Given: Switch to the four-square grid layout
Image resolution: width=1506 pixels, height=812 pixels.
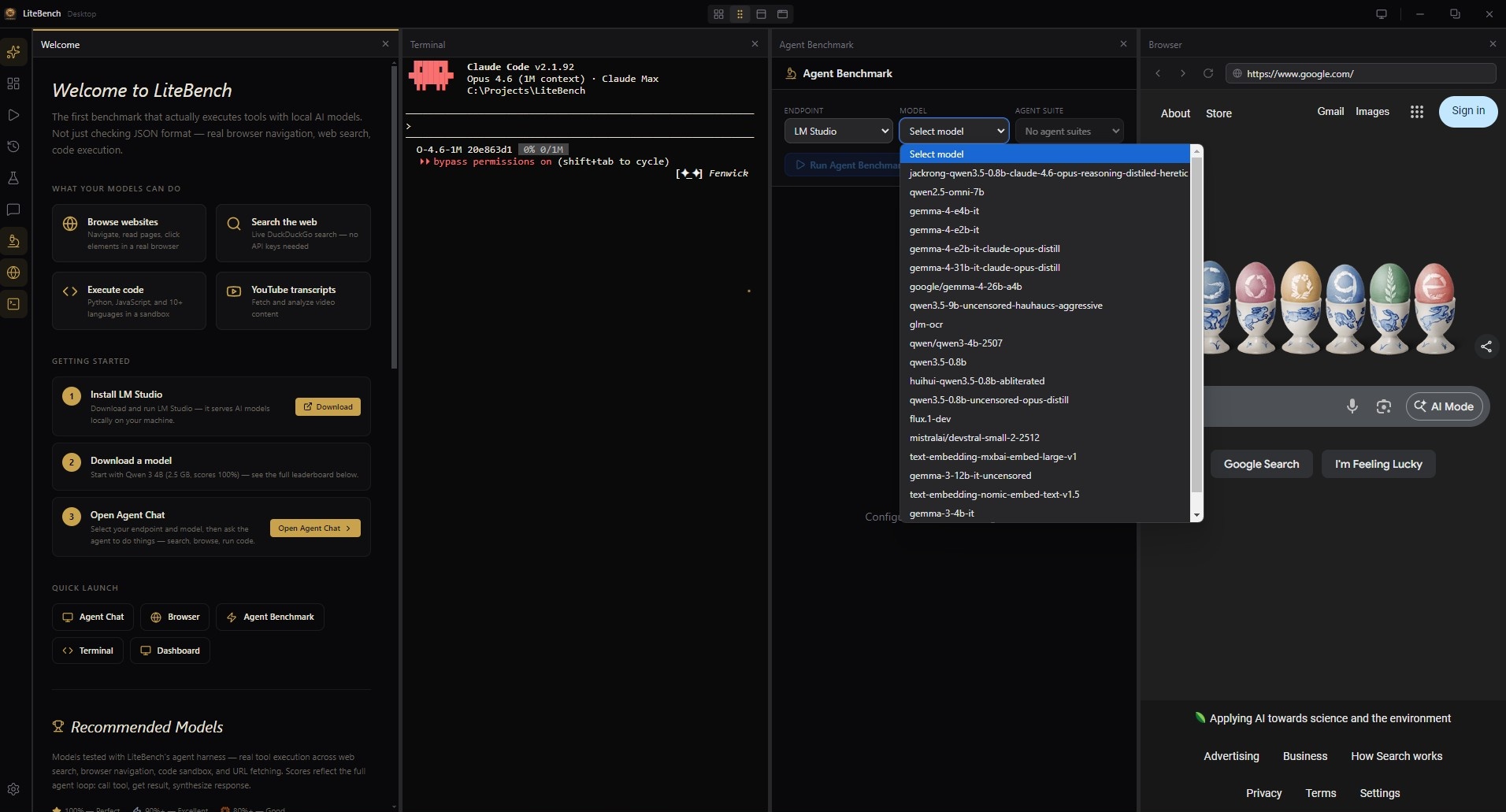Looking at the screenshot, I should [718, 14].
